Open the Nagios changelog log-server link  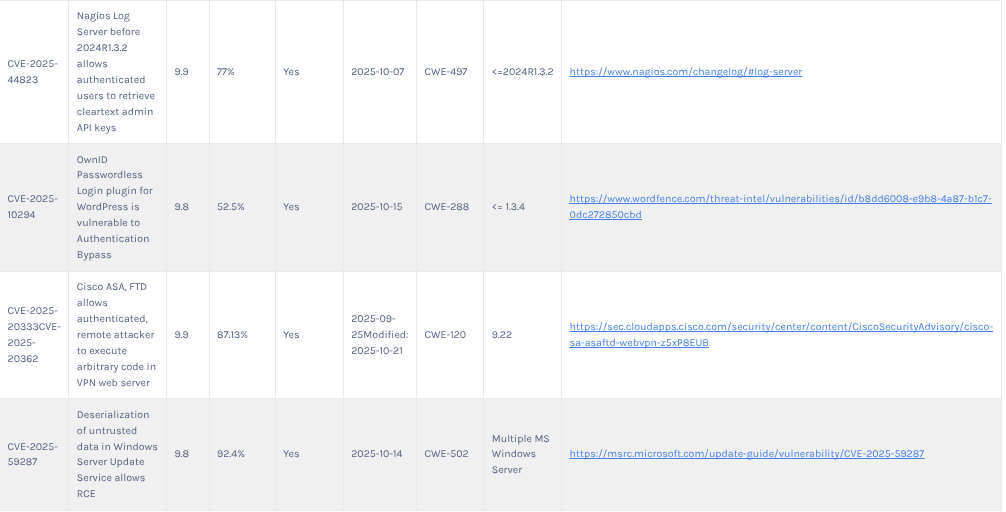pos(685,72)
